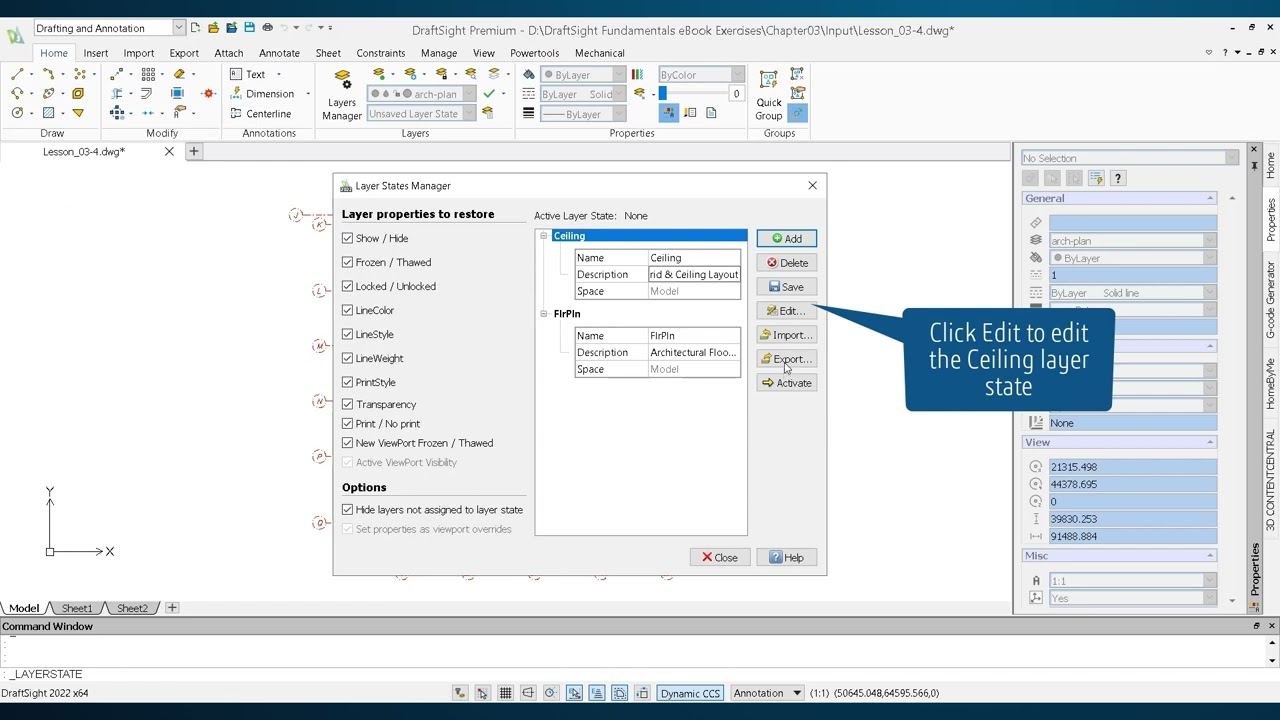
Task: Toggle Snap mode in status bar
Action: tap(482, 693)
